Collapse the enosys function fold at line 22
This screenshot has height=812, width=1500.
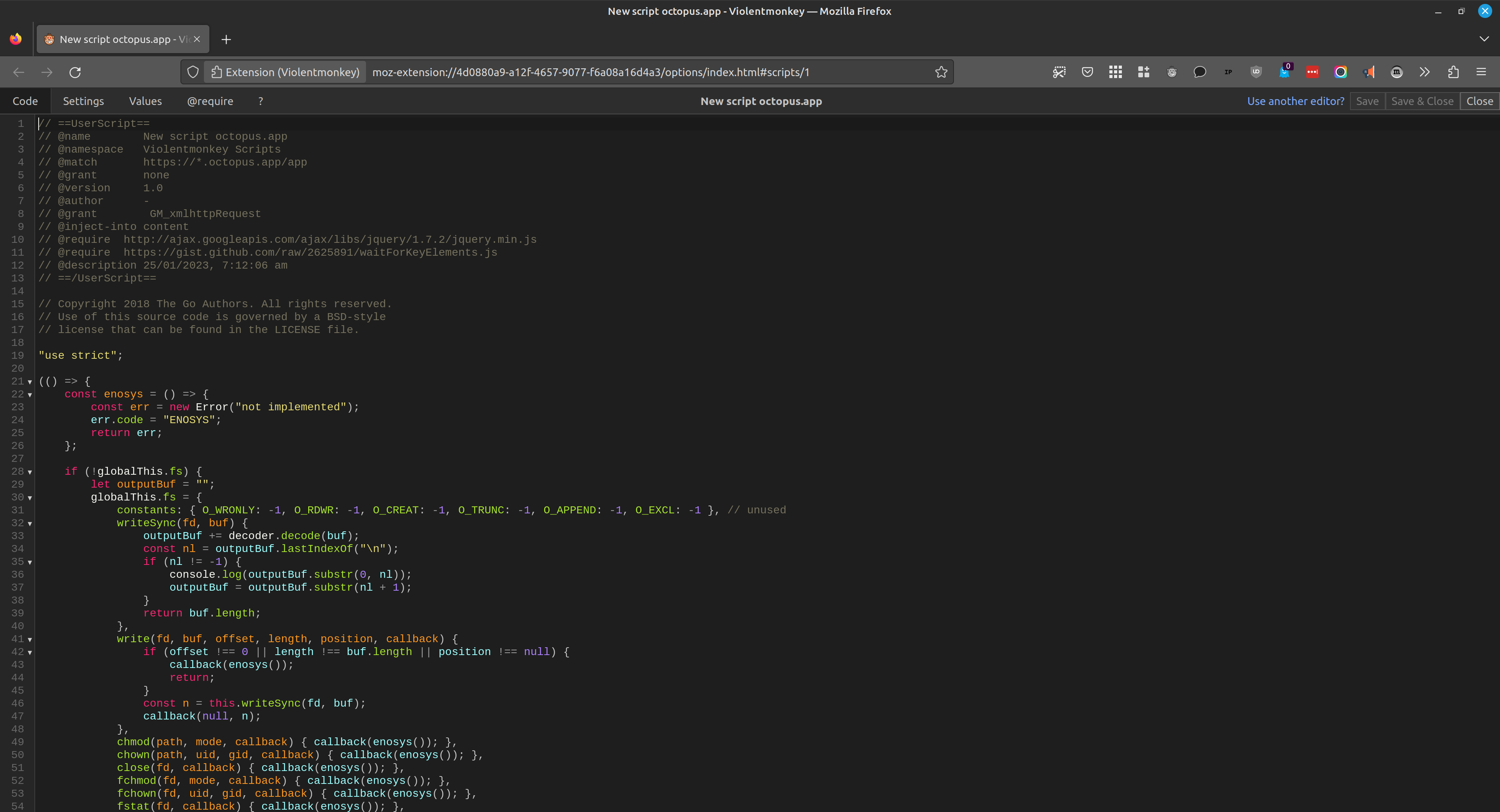30,395
